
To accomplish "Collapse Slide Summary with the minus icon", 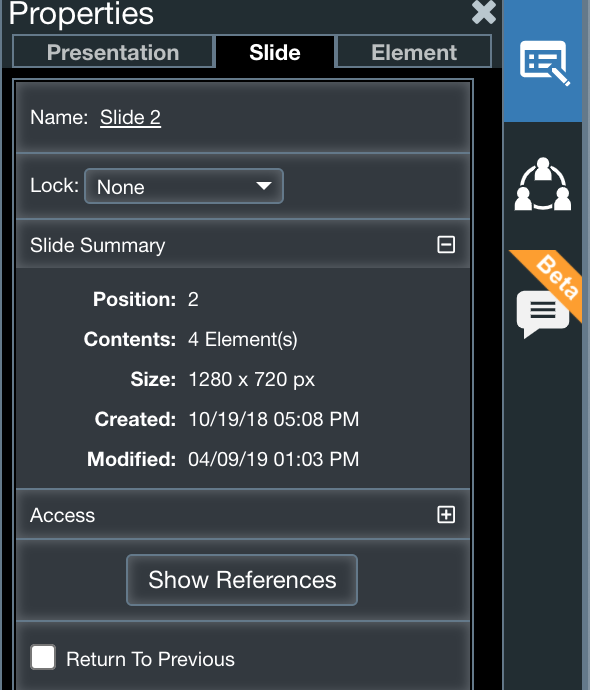I will click(446, 245).
